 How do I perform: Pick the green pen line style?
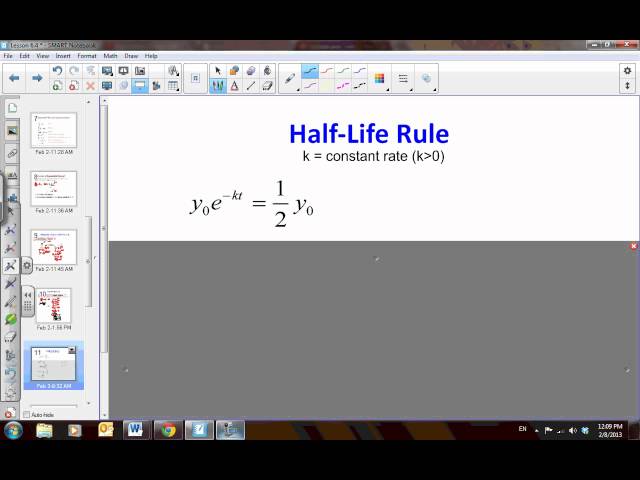[x=343, y=71]
